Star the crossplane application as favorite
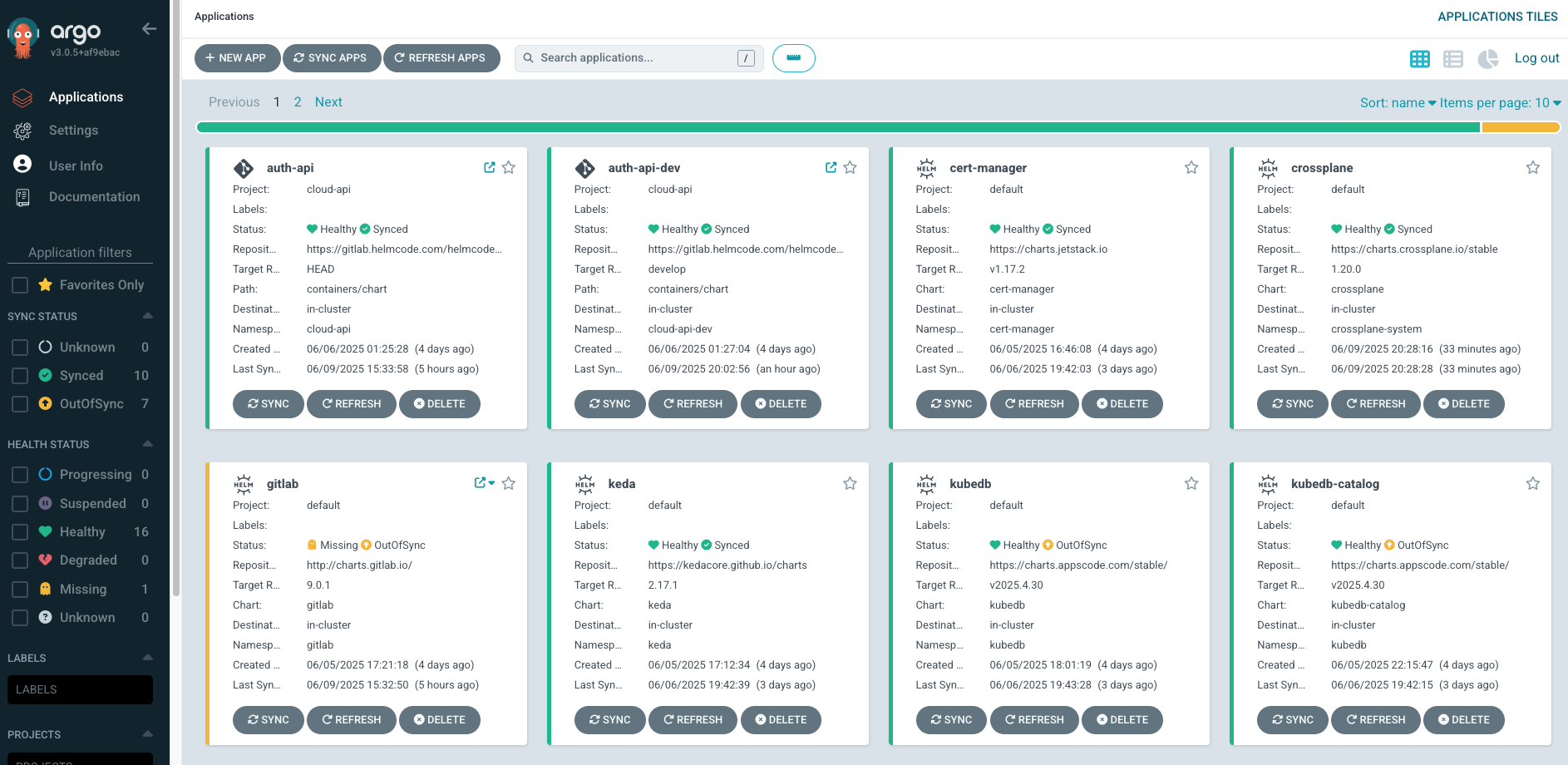The width and height of the screenshot is (1568, 765). point(1533,167)
